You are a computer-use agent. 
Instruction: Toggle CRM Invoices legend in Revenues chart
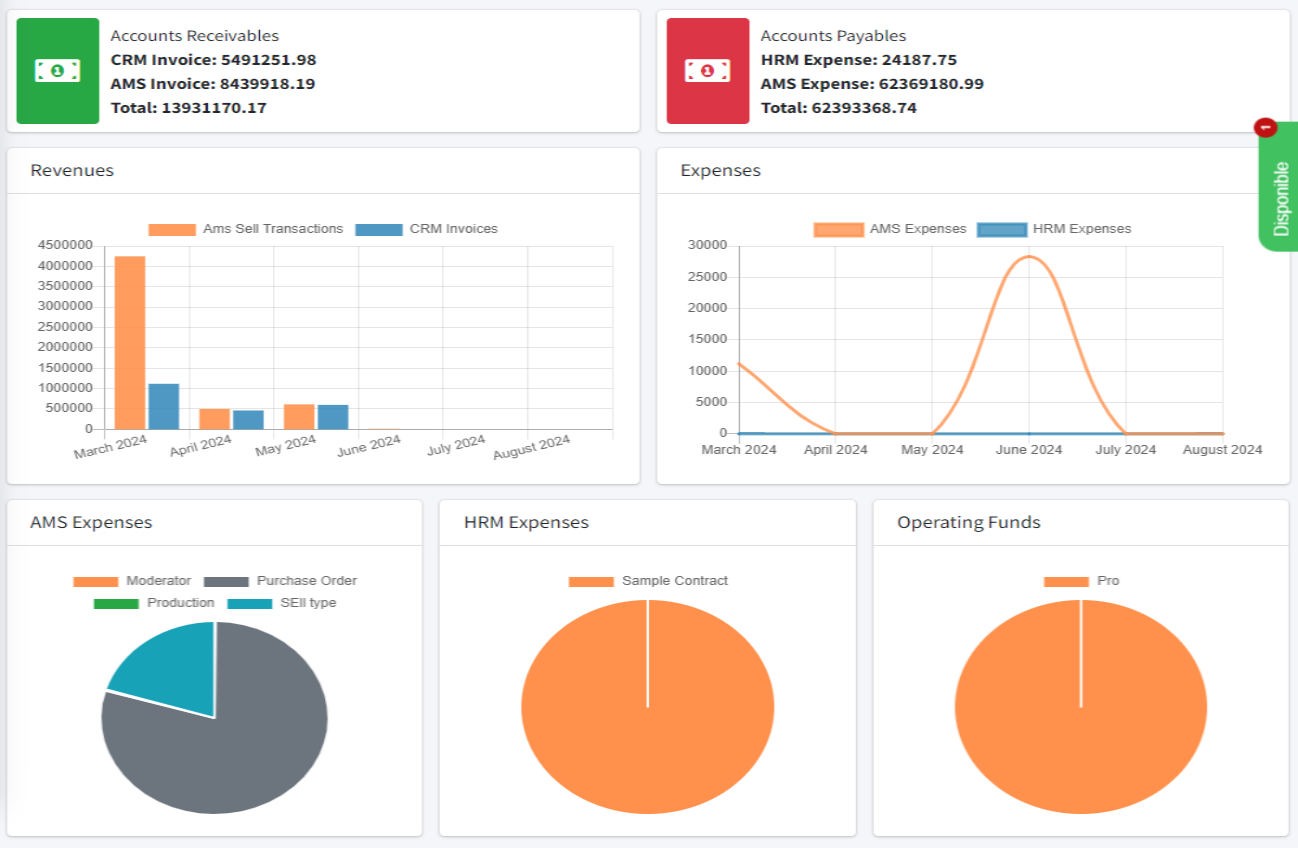(426, 229)
